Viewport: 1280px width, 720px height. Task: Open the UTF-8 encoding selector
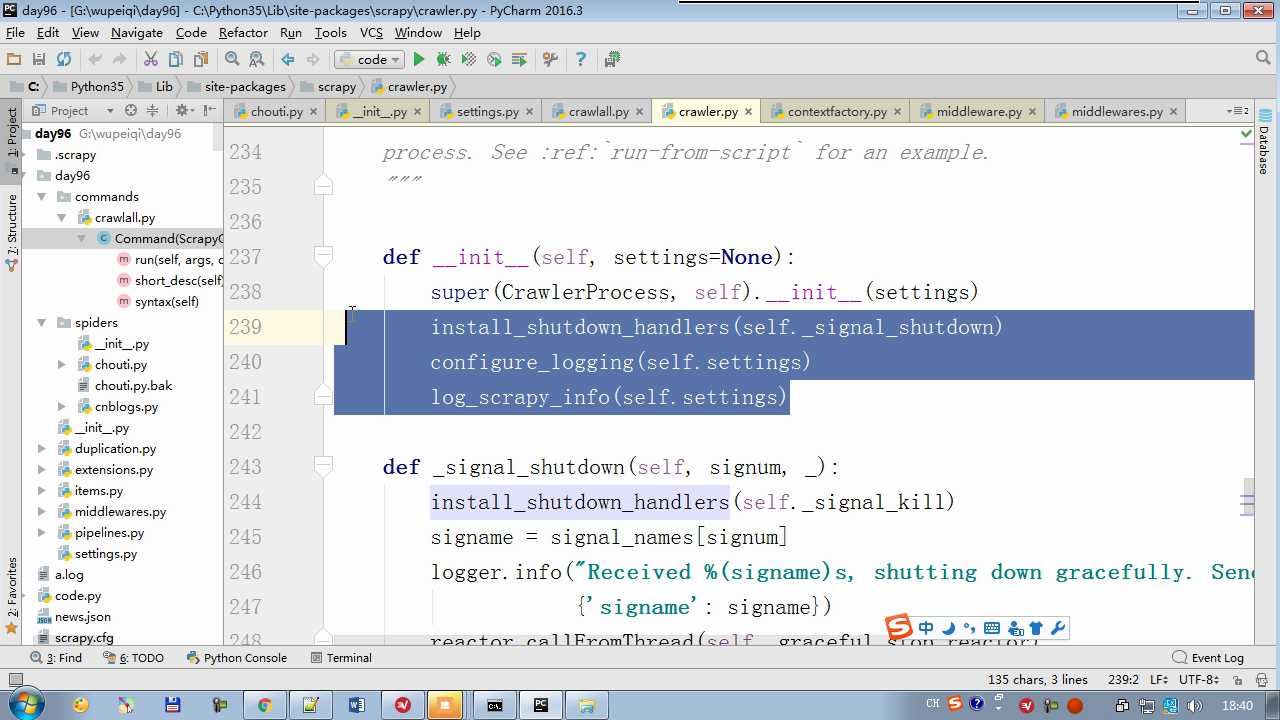pyautogui.click(x=1199, y=679)
